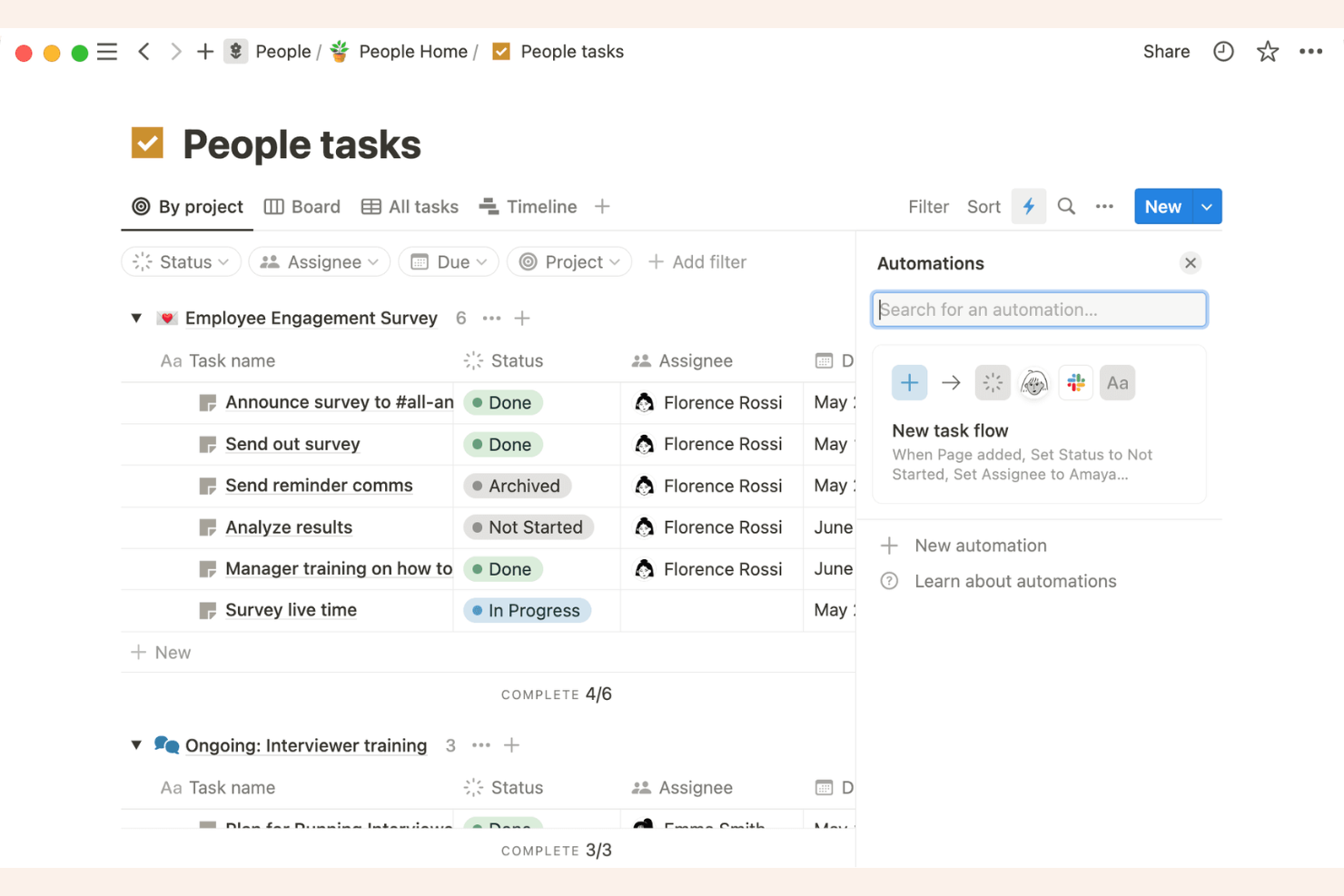Screen dimensions: 1344x896
Task: Switch to the Board view
Action: 302,207
